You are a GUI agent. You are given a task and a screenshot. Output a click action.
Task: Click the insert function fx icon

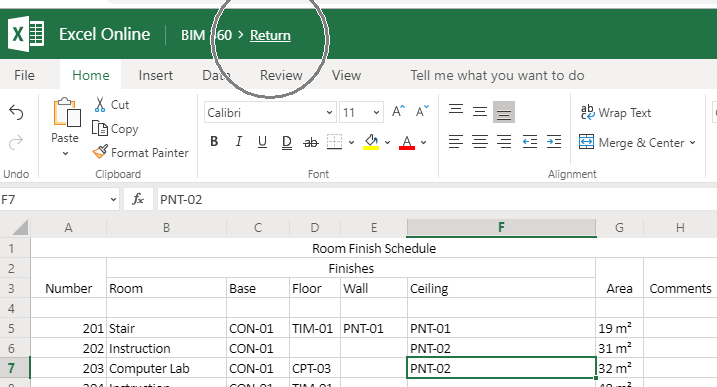[x=138, y=199]
